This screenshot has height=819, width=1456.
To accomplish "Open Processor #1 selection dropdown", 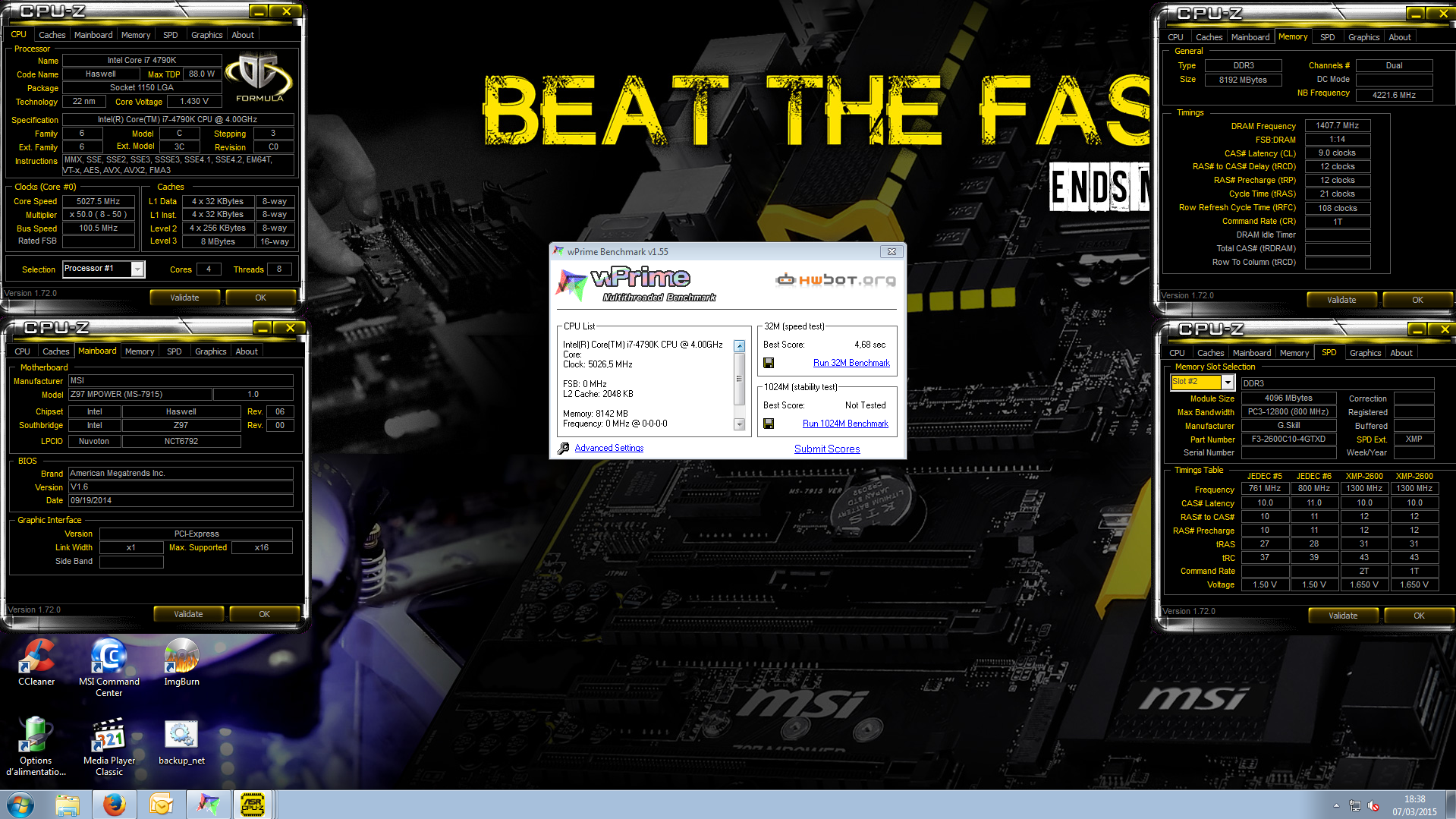I will (137, 269).
